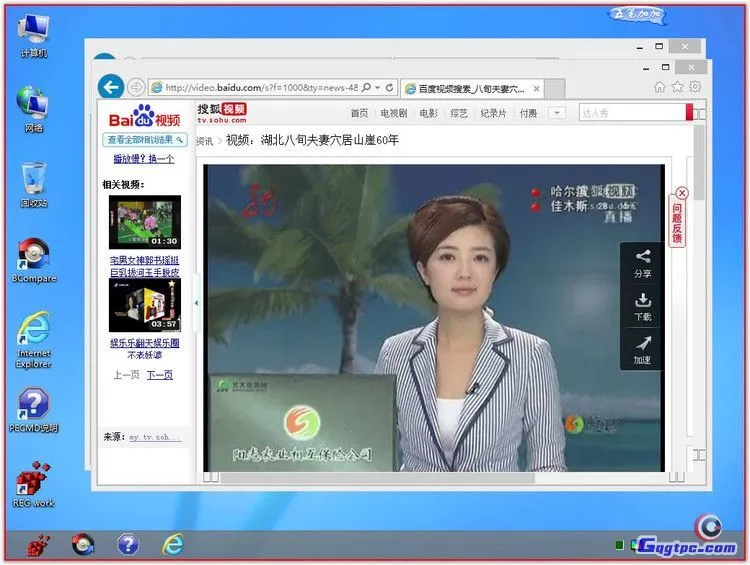Open the 电视剧 menu item
Image resolution: width=750 pixels, height=565 pixels.
(394, 113)
